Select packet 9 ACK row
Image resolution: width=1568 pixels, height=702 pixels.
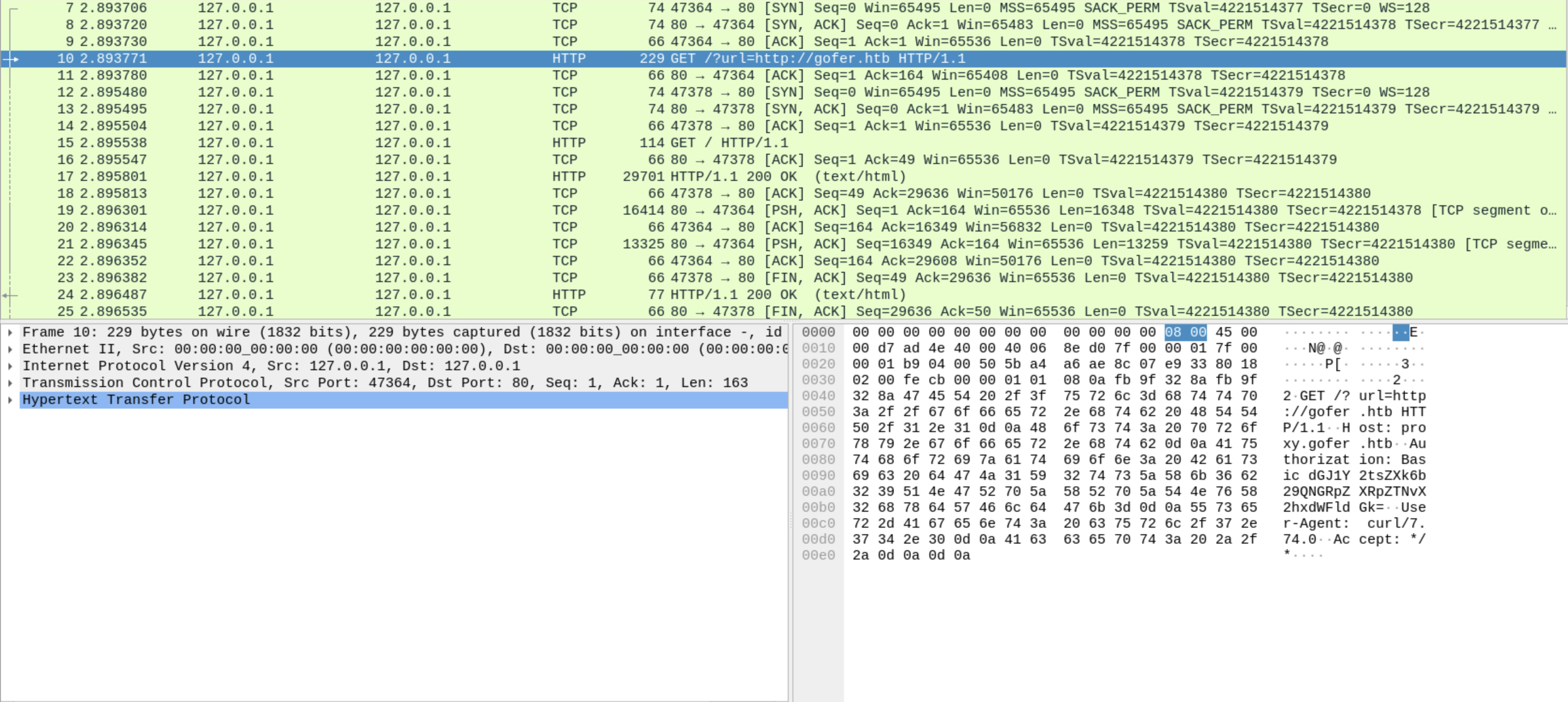(784, 42)
